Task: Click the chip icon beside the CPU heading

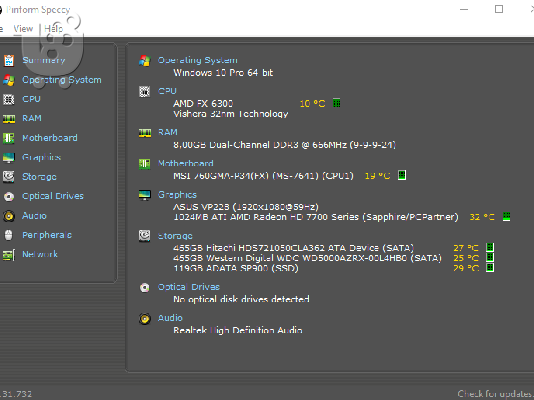Action: tap(145, 91)
